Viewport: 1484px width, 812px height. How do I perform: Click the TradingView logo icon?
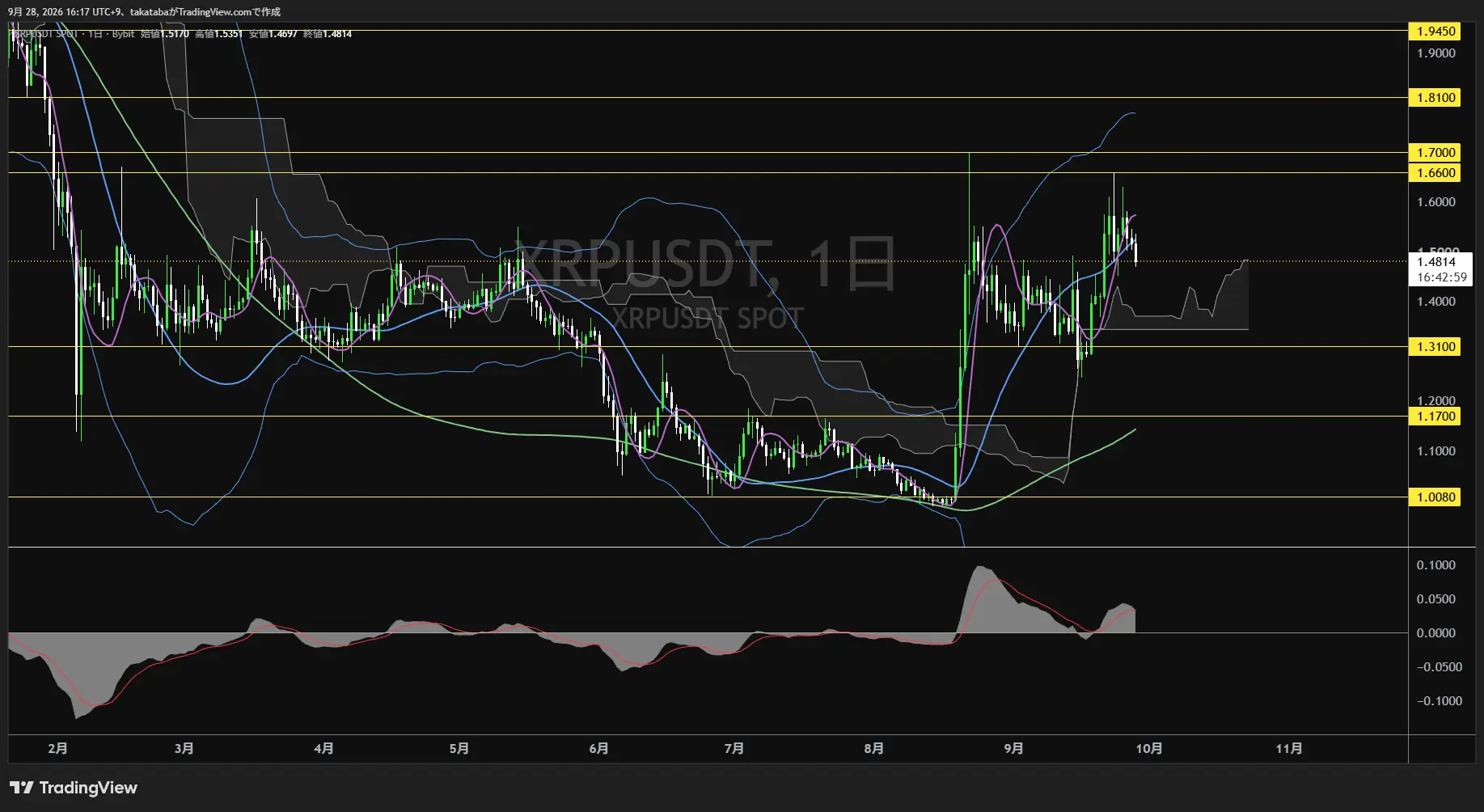(22, 788)
